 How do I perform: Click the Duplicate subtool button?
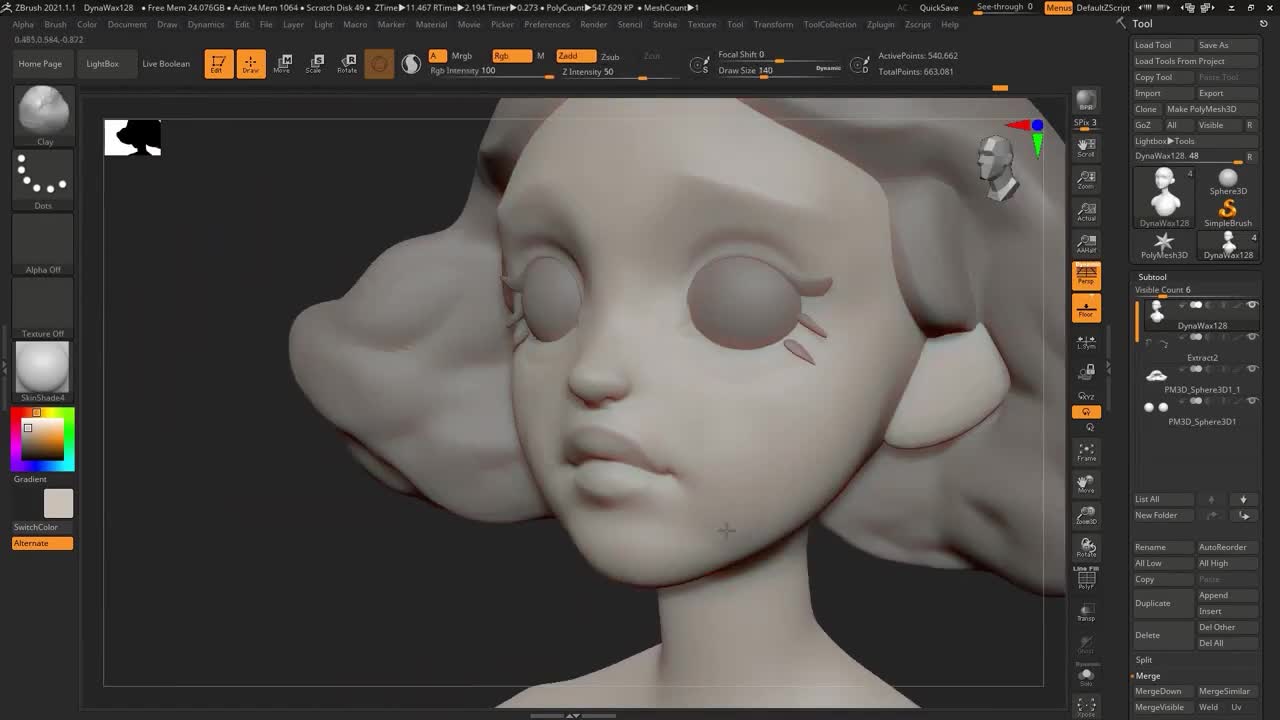(1164, 603)
